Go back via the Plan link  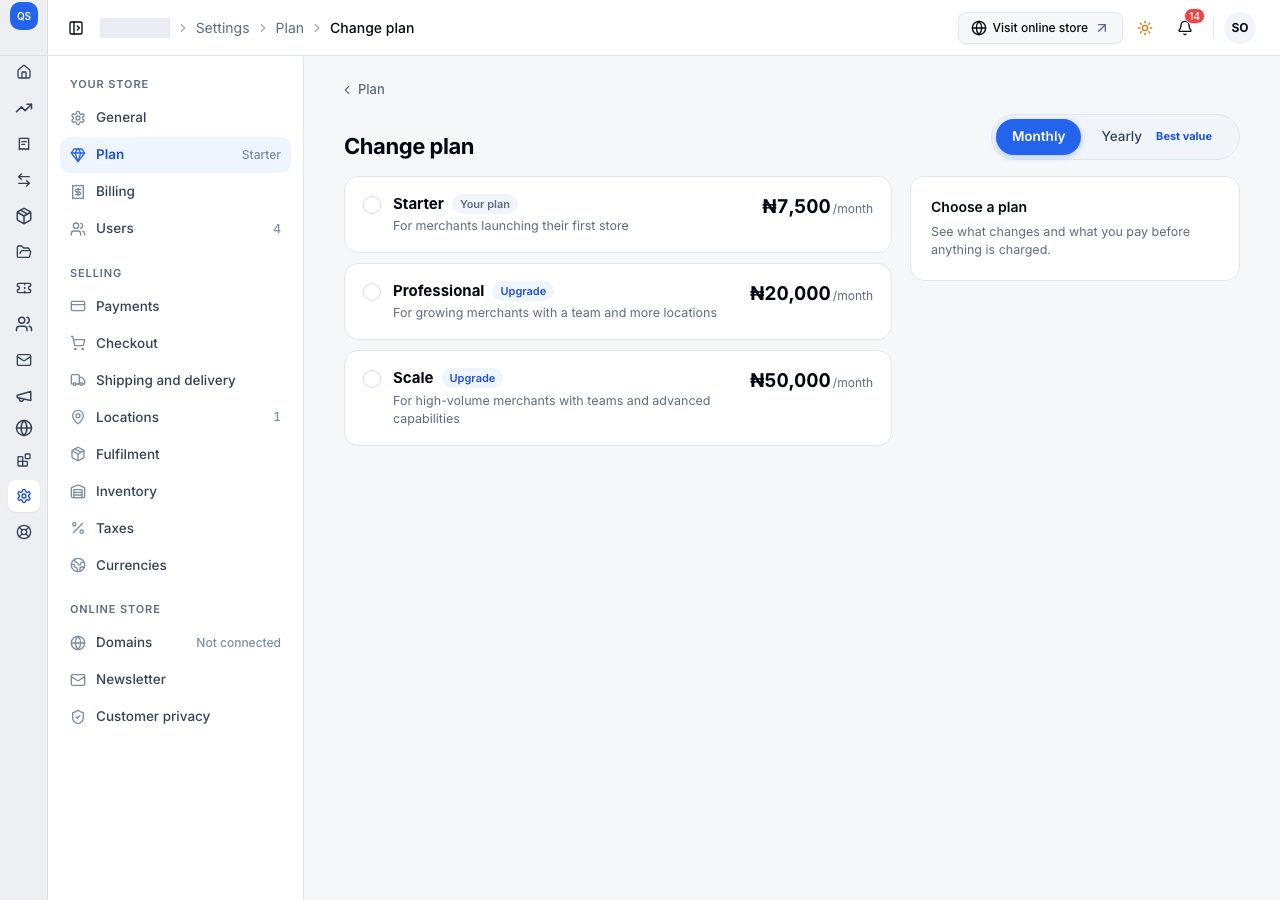coord(364,90)
